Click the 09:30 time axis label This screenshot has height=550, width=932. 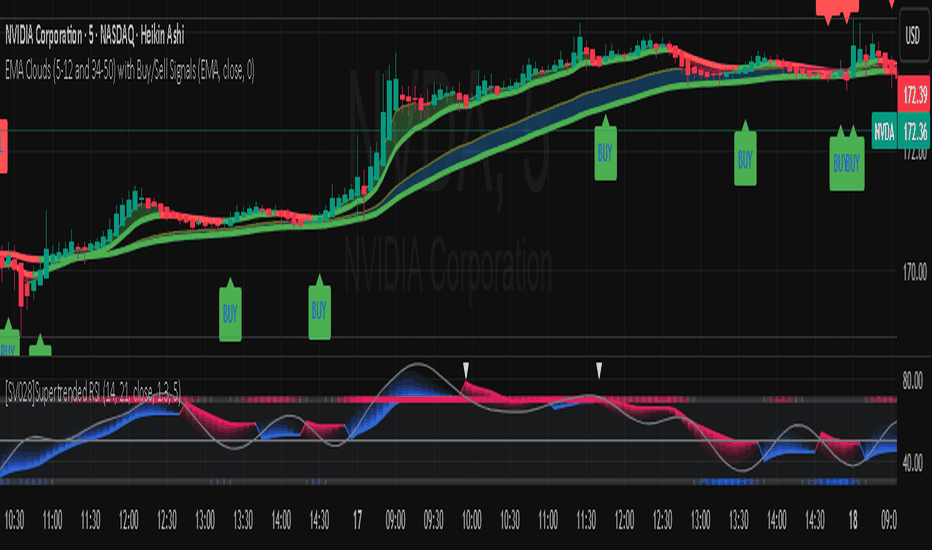click(x=433, y=521)
